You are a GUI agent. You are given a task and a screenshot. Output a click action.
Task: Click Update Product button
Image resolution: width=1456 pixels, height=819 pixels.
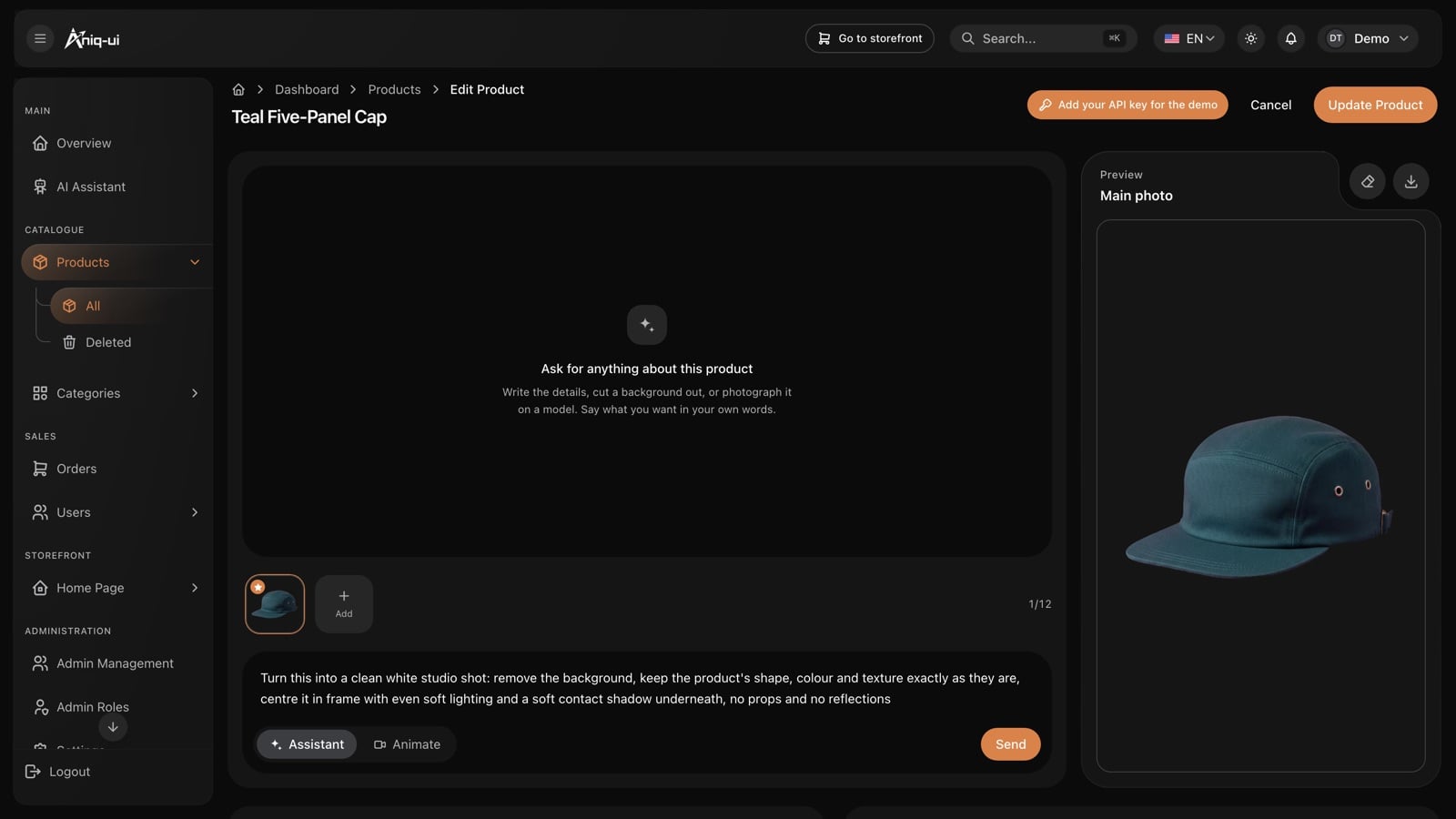(1375, 105)
